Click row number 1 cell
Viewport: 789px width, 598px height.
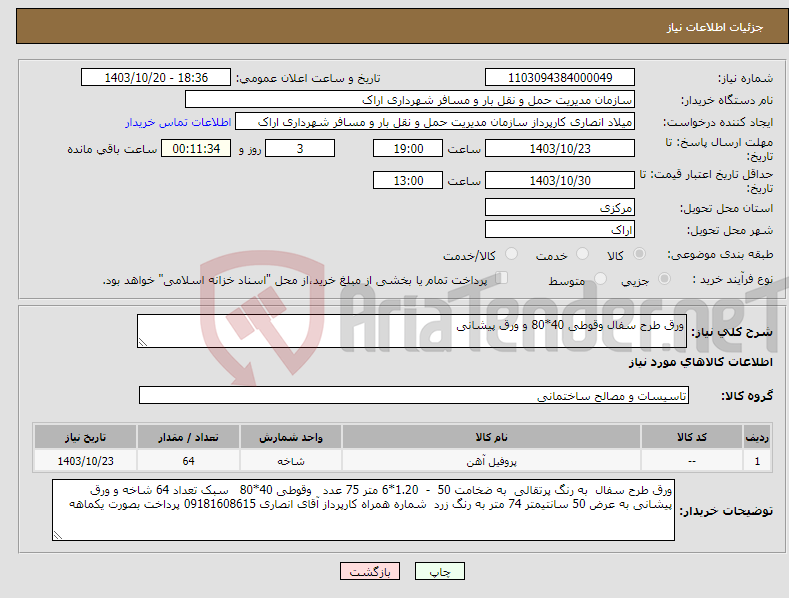[757, 461]
